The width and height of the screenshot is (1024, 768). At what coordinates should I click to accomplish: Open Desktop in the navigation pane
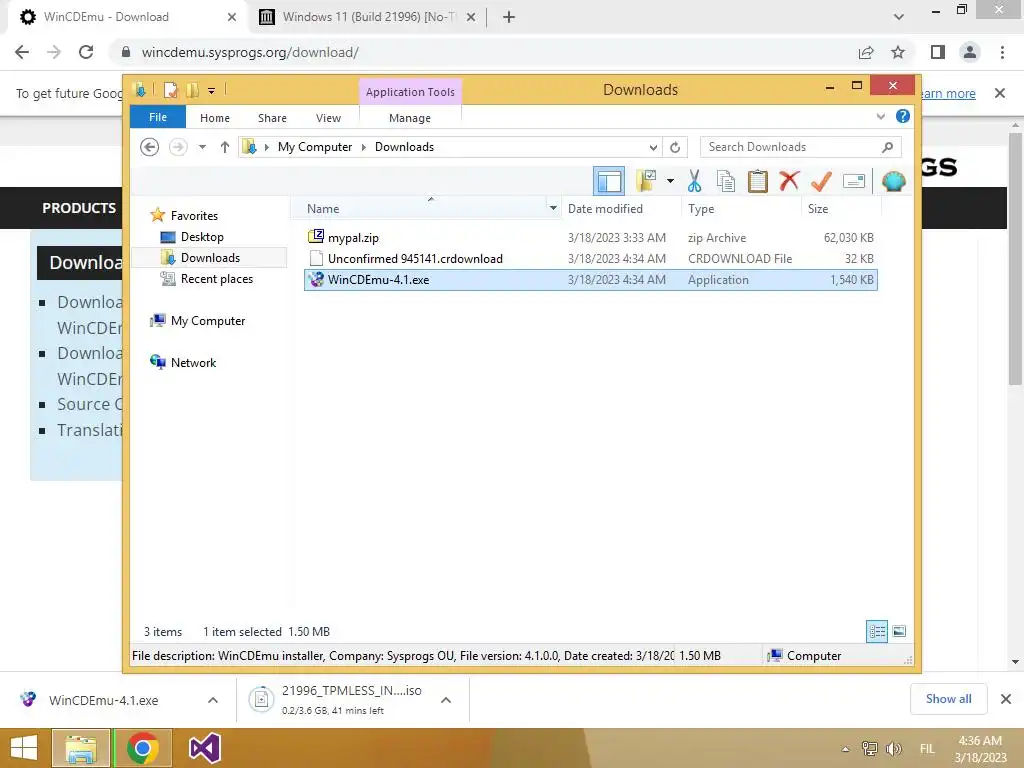point(202,237)
